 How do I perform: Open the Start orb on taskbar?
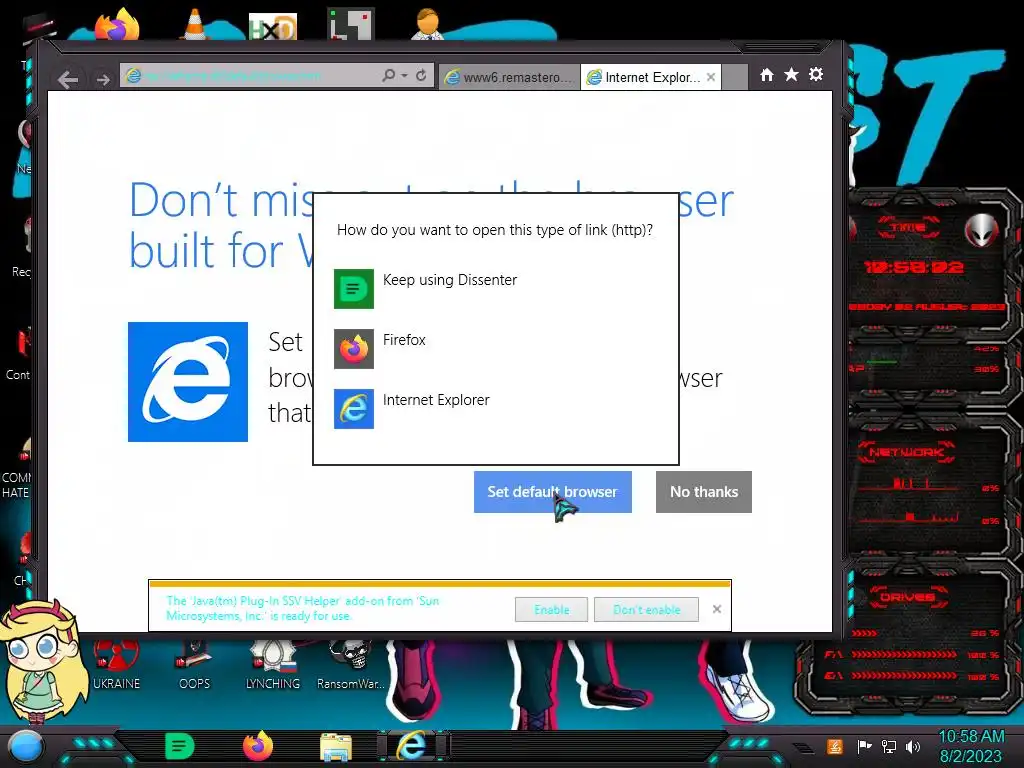pos(25,747)
